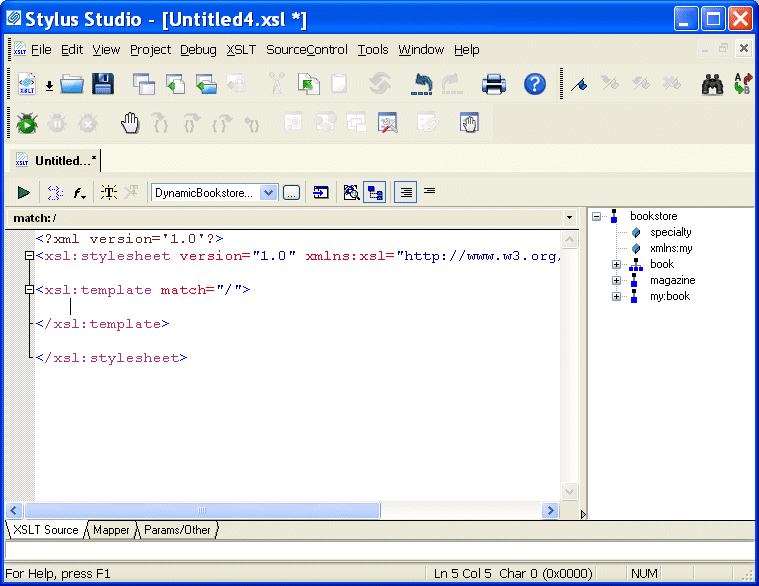Select the specialty attribute in tree
759x586 pixels.
670,232
